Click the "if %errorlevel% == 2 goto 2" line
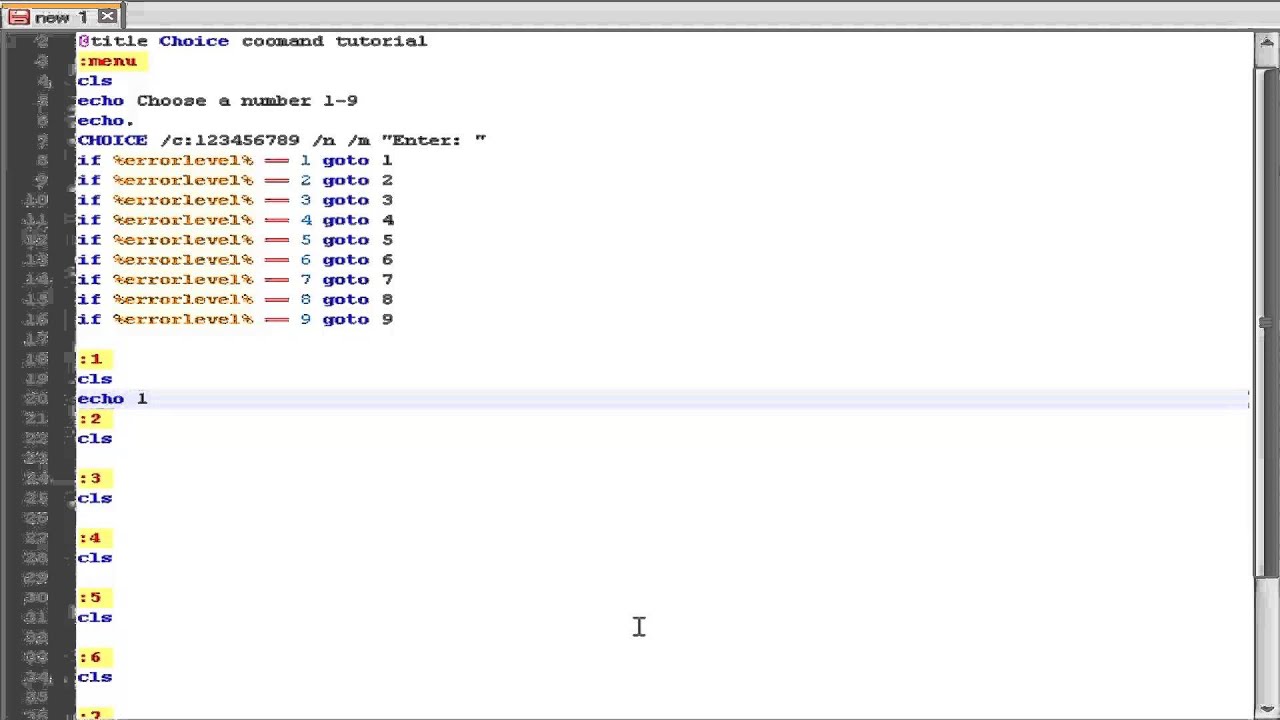Screen dimensions: 1280x720 (x=235, y=181)
